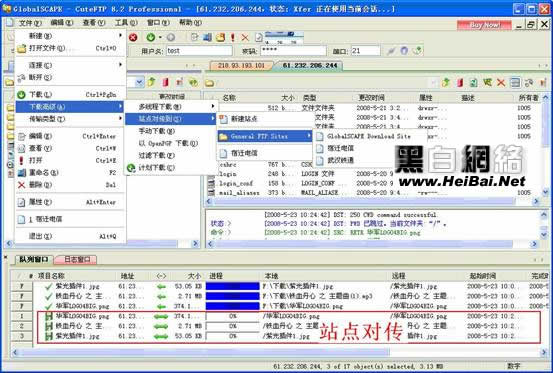The height and width of the screenshot is (373, 553).
Task: Choose 打开文件 from the File menu
Action: coord(70,48)
